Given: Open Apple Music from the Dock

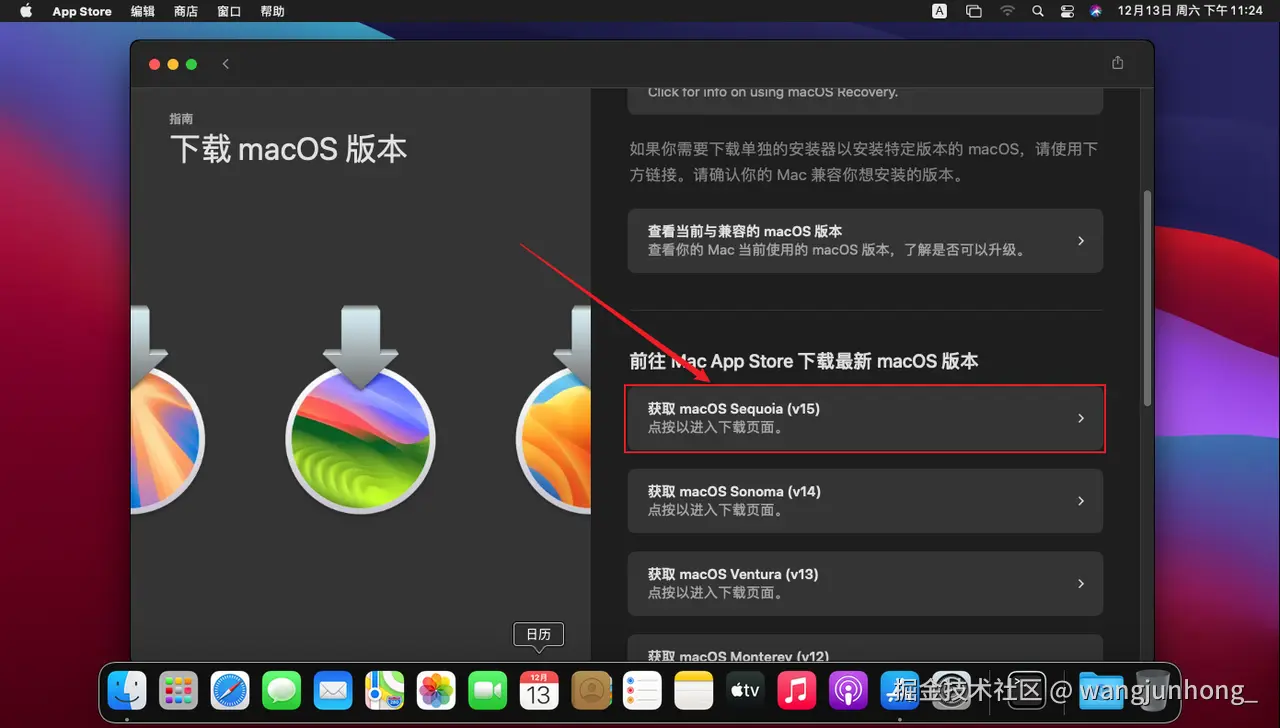Looking at the screenshot, I should point(797,690).
